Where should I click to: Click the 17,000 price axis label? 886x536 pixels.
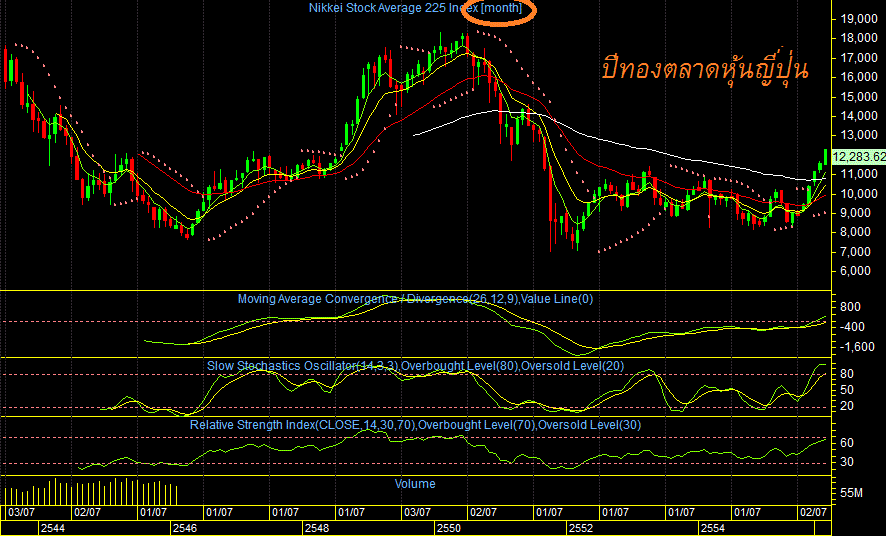point(859,58)
